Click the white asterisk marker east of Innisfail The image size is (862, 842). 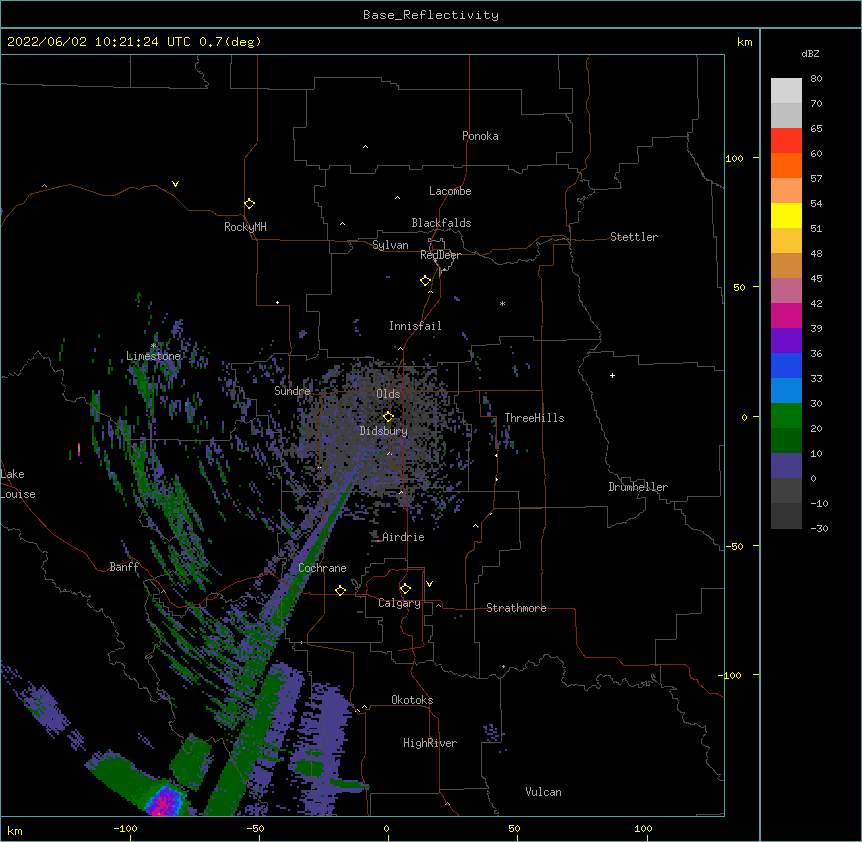502,303
